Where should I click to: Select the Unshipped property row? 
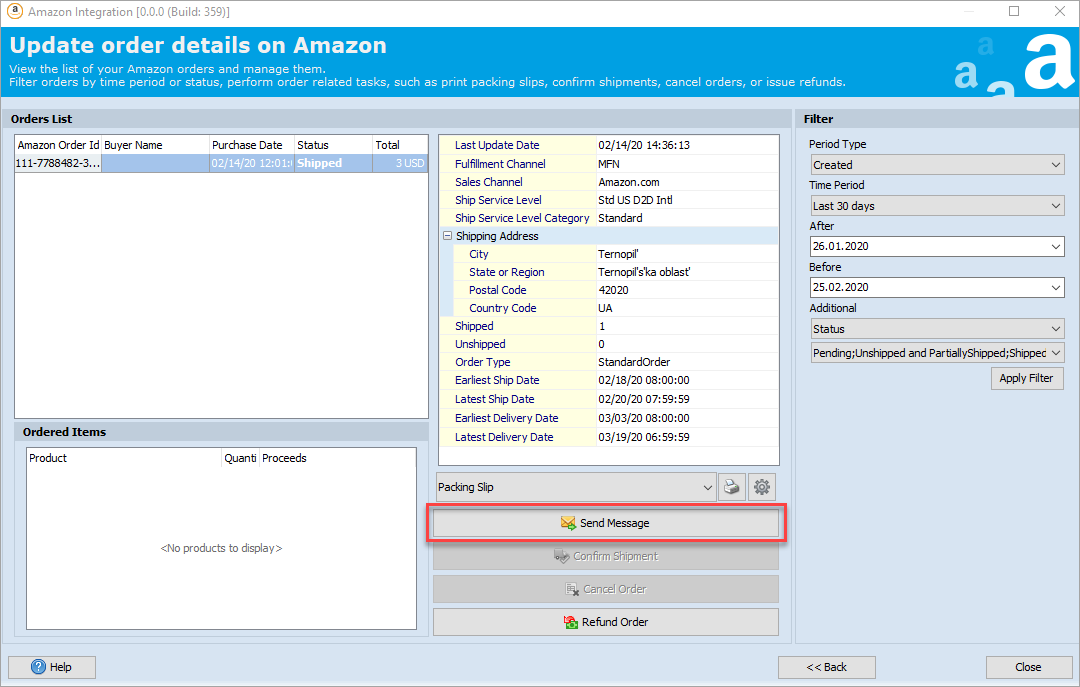click(x=609, y=344)
